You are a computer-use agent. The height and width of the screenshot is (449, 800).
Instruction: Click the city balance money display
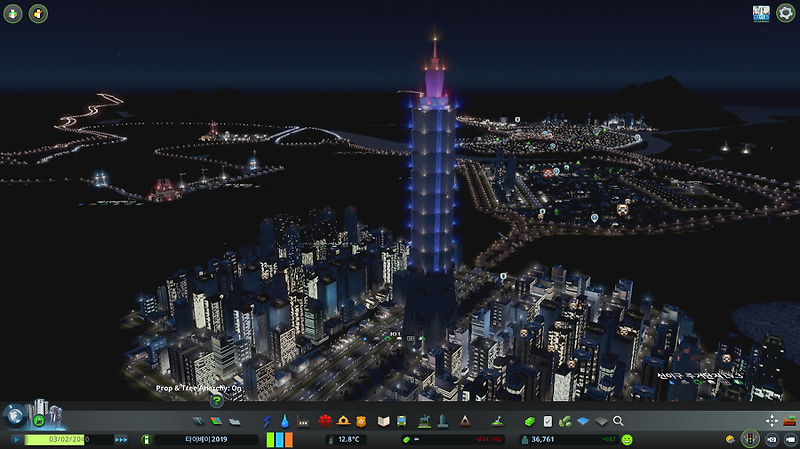coord(453,439)
